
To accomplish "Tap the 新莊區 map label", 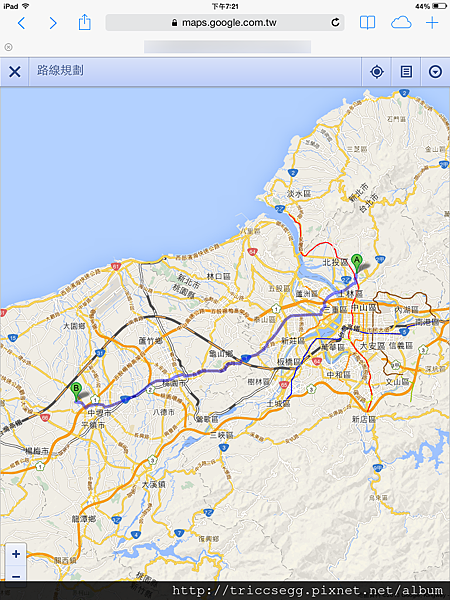I will [293, 340].
